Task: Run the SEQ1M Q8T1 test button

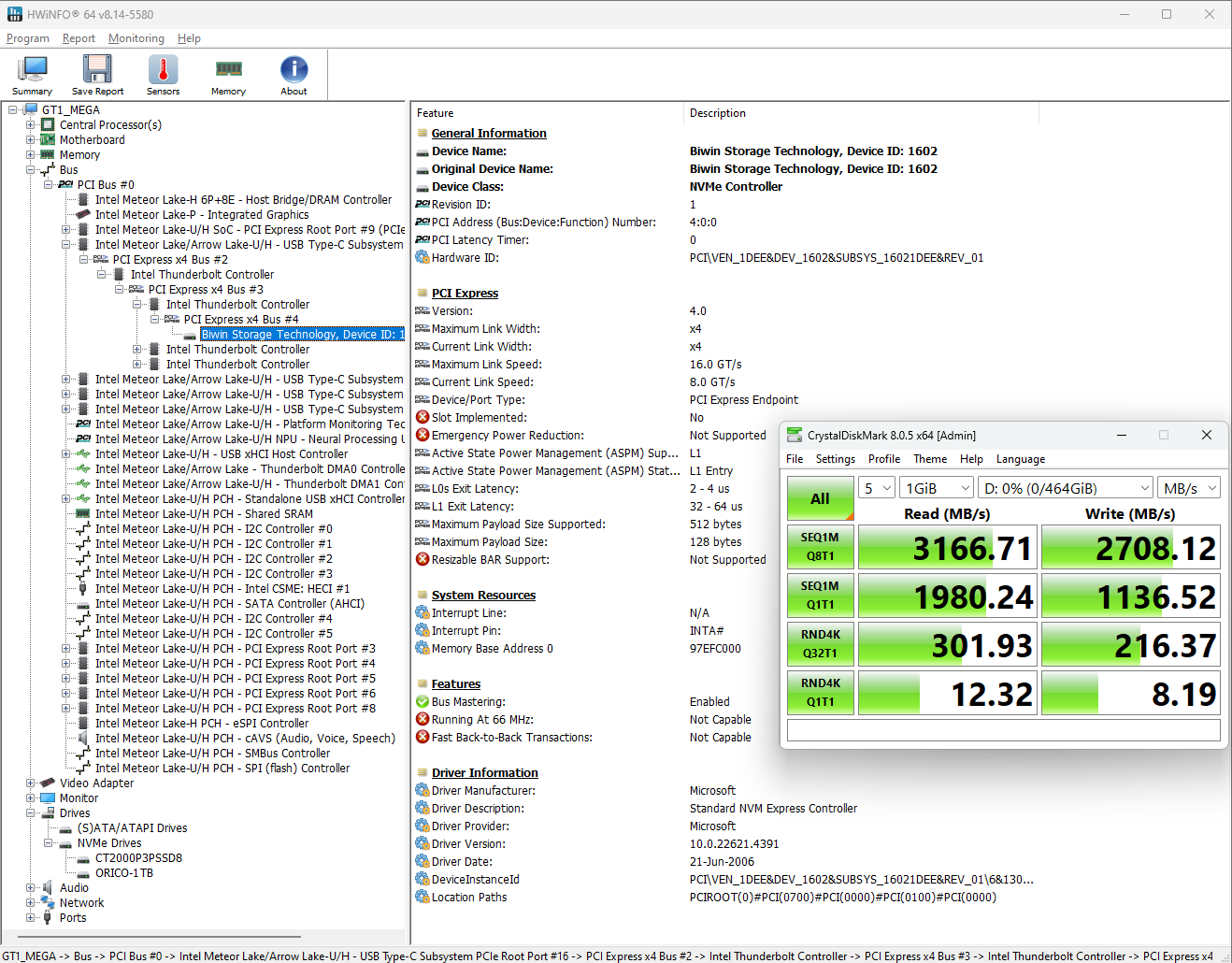Action: coord(820,547)
